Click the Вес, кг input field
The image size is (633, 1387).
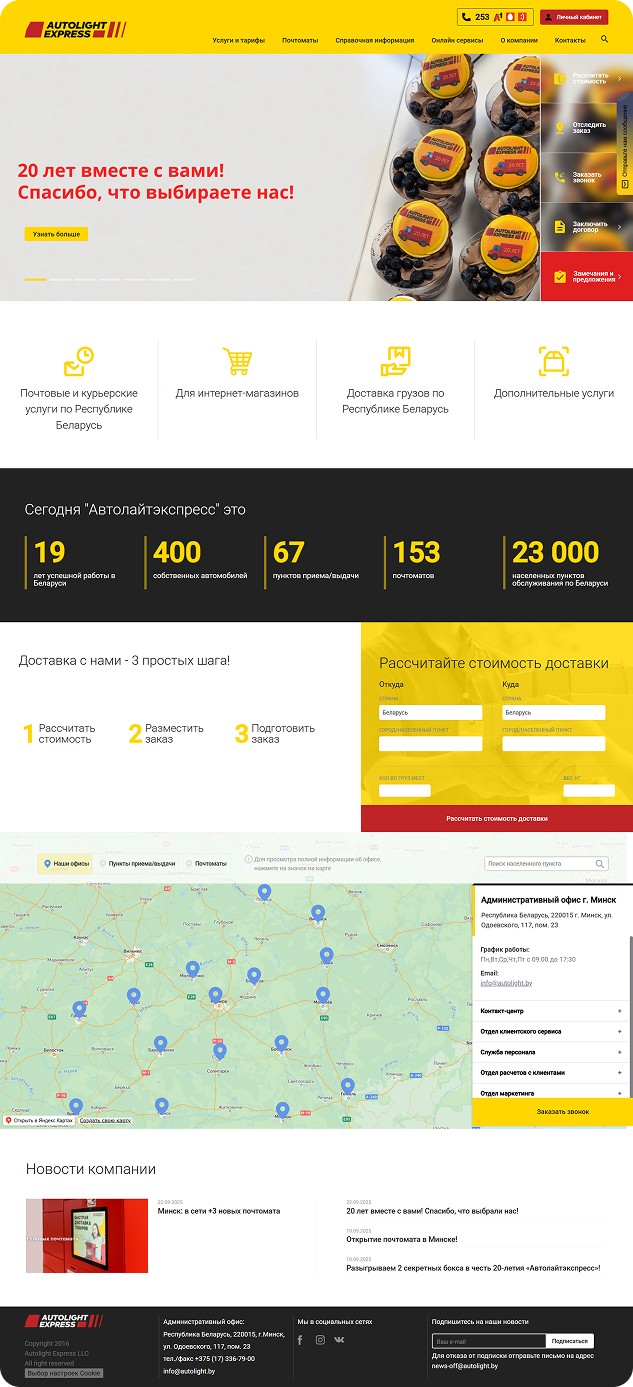(589, 791)
